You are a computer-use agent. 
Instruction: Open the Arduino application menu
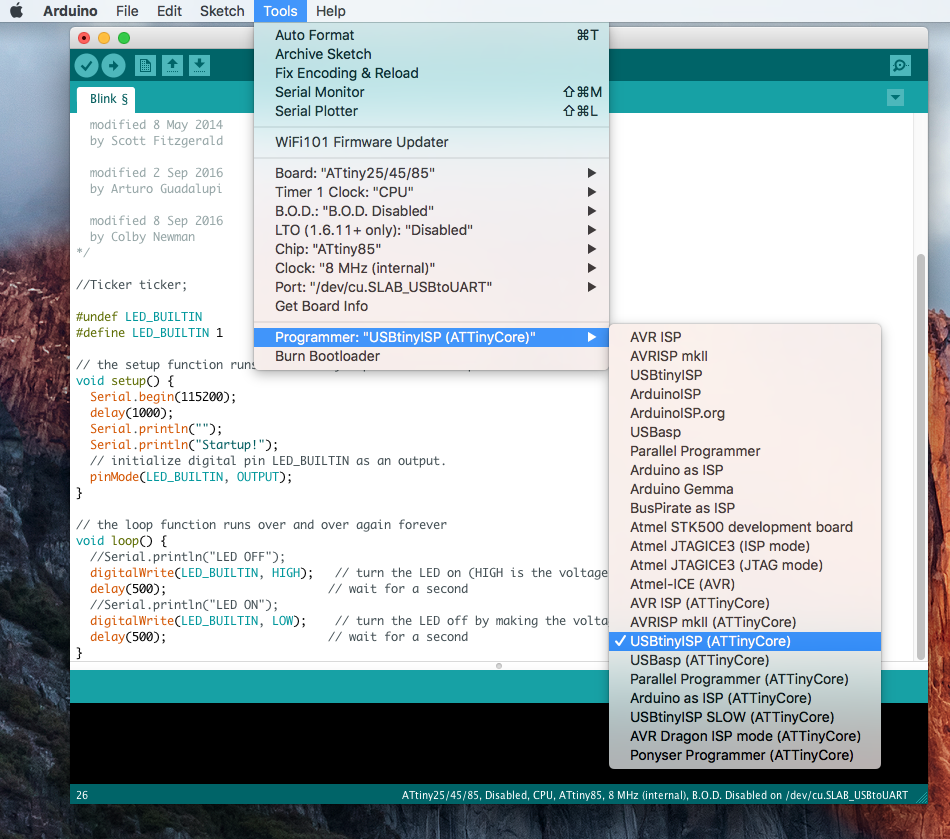[70, 11]
